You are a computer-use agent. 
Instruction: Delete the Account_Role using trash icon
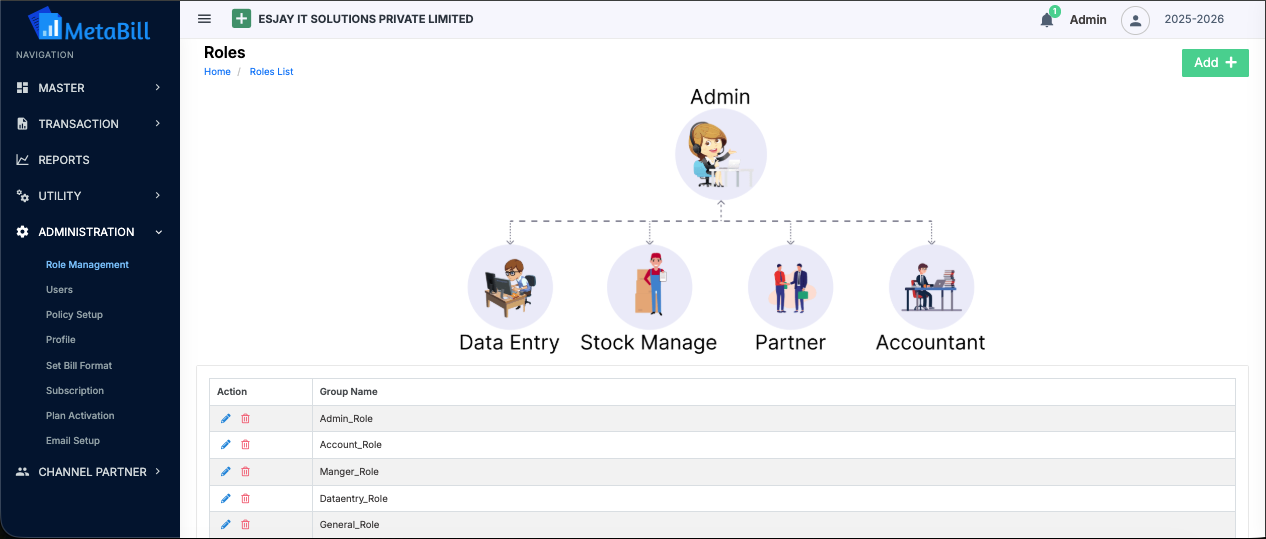246,445
